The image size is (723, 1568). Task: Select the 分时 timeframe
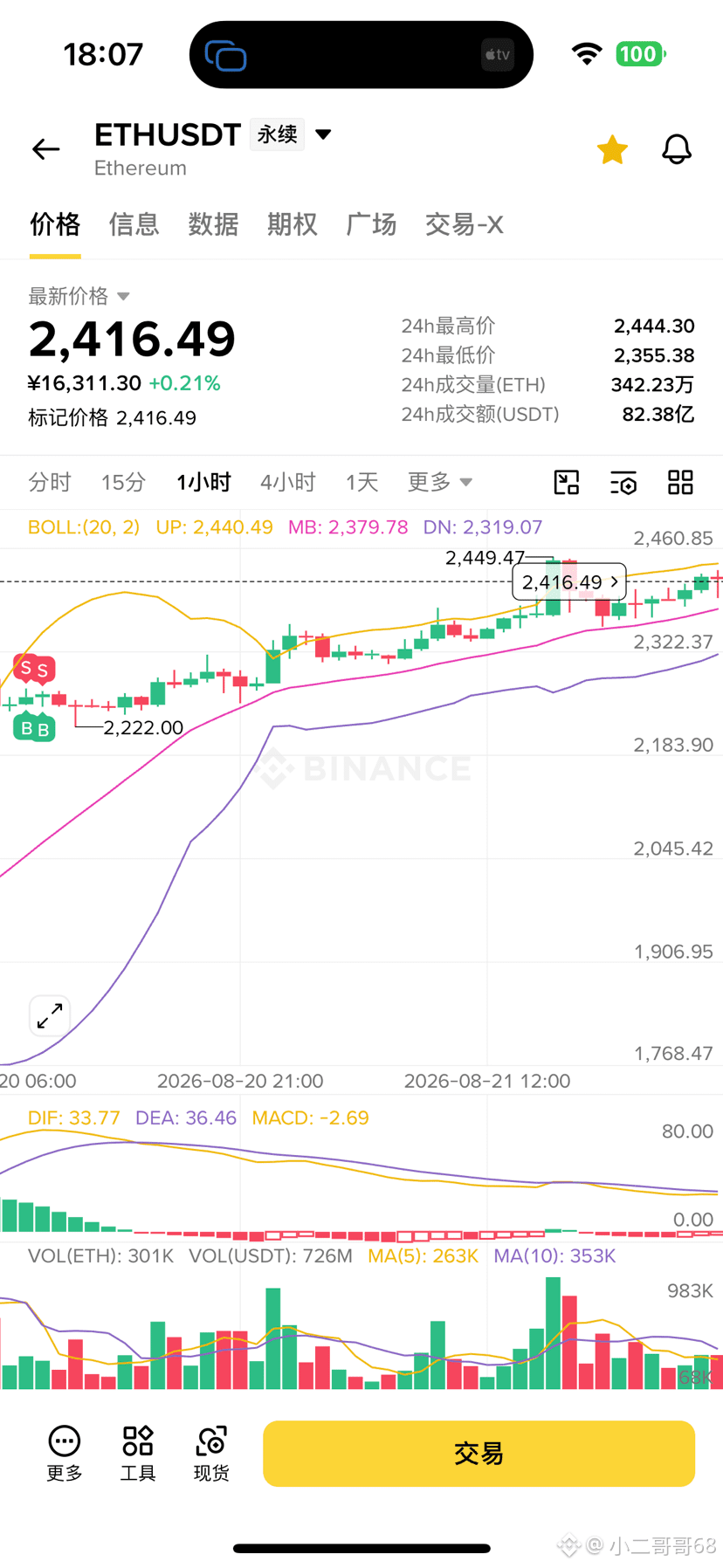[x=50, y=482]
